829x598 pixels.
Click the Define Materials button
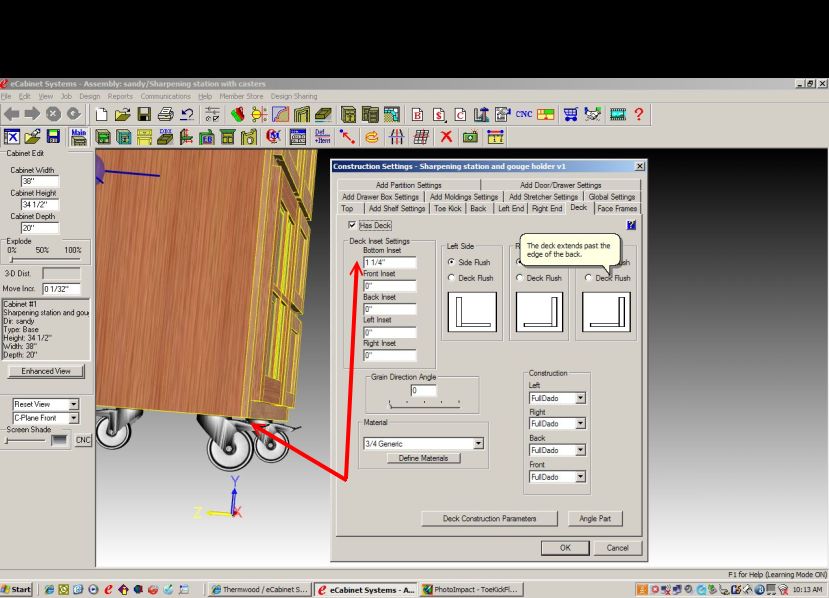[423, 458]
